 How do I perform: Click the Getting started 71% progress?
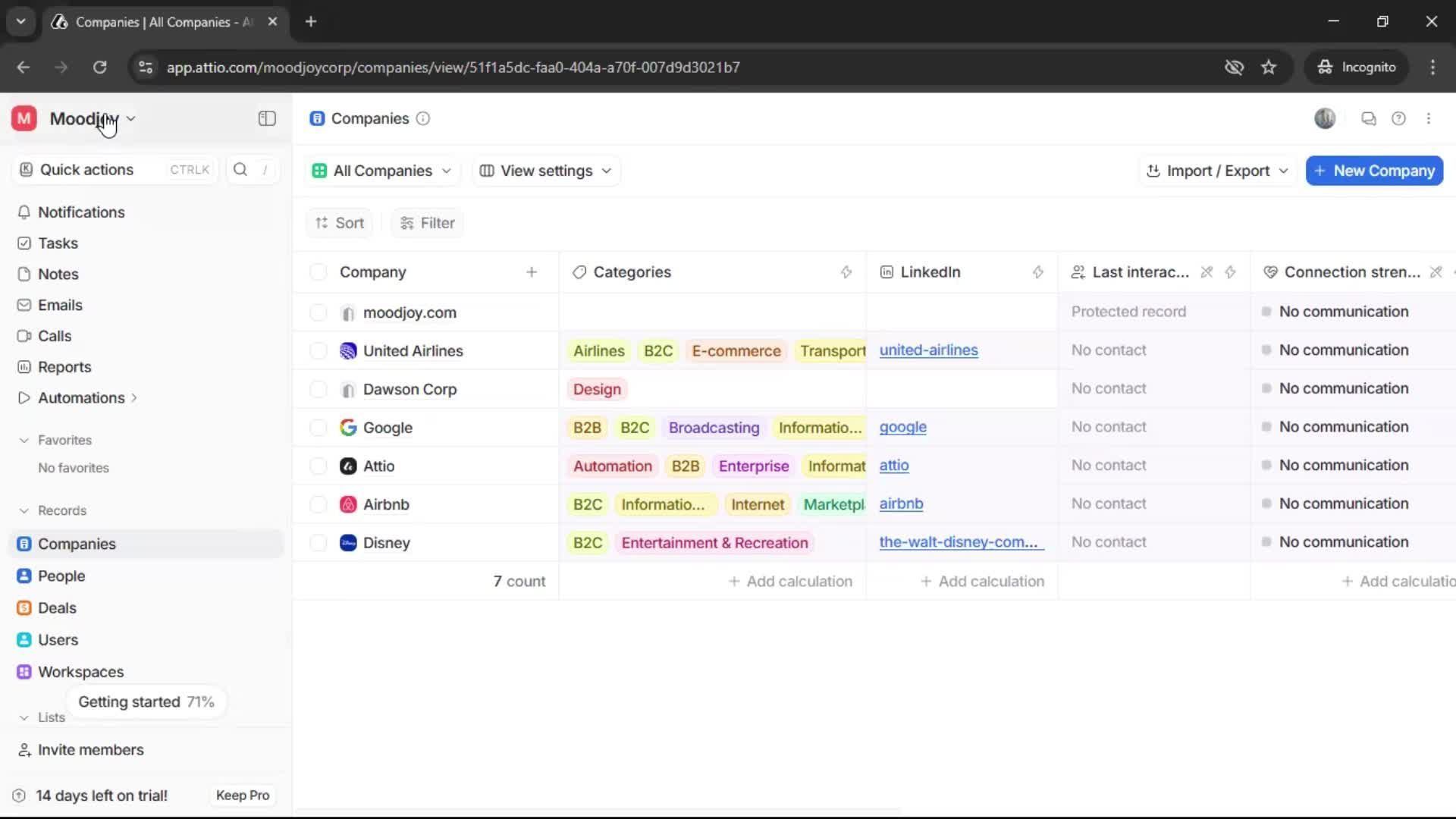(x=146, y=702)
